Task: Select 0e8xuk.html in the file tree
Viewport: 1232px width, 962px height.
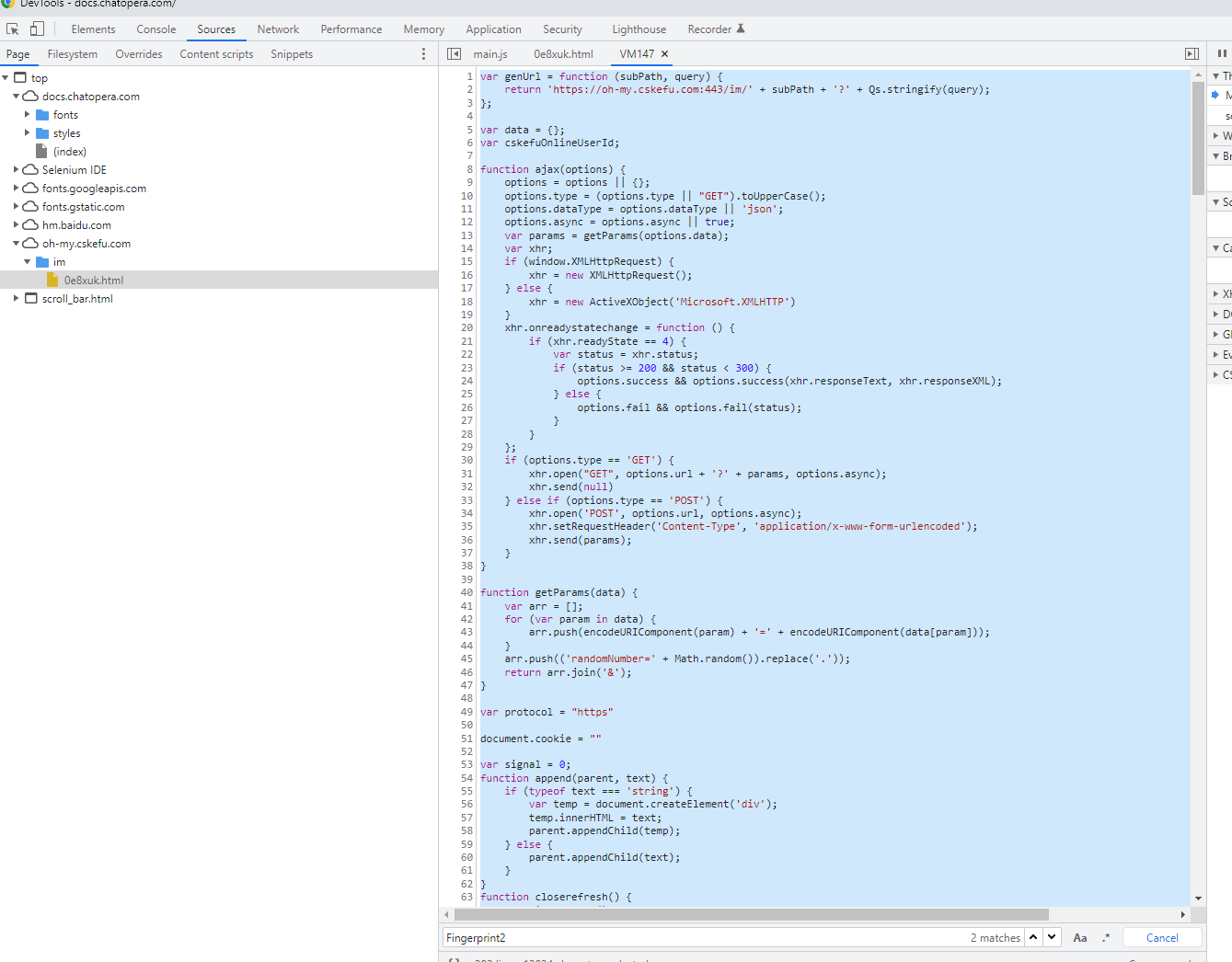Action: tap(94, 281)
